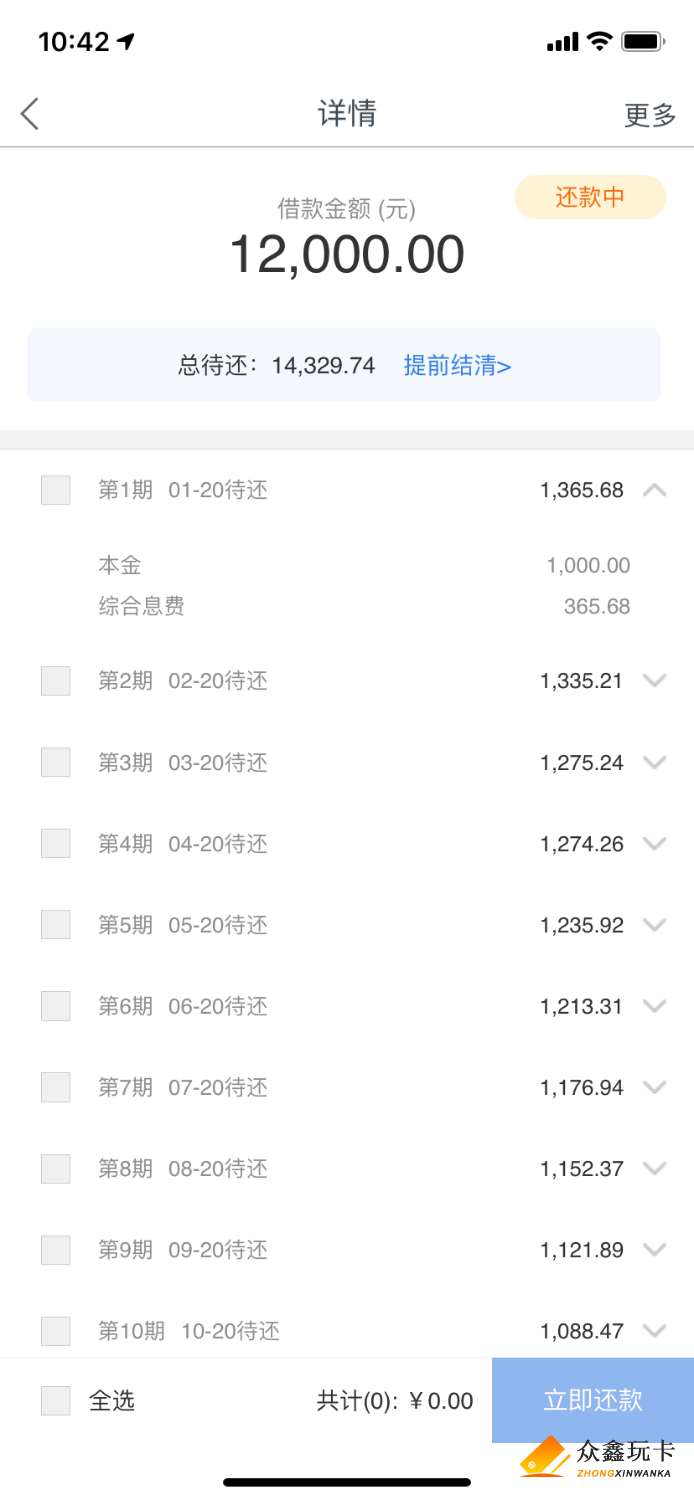Expand the 第10期 installment chevron
This screenshot has height=1500, width=694.
655,1331
